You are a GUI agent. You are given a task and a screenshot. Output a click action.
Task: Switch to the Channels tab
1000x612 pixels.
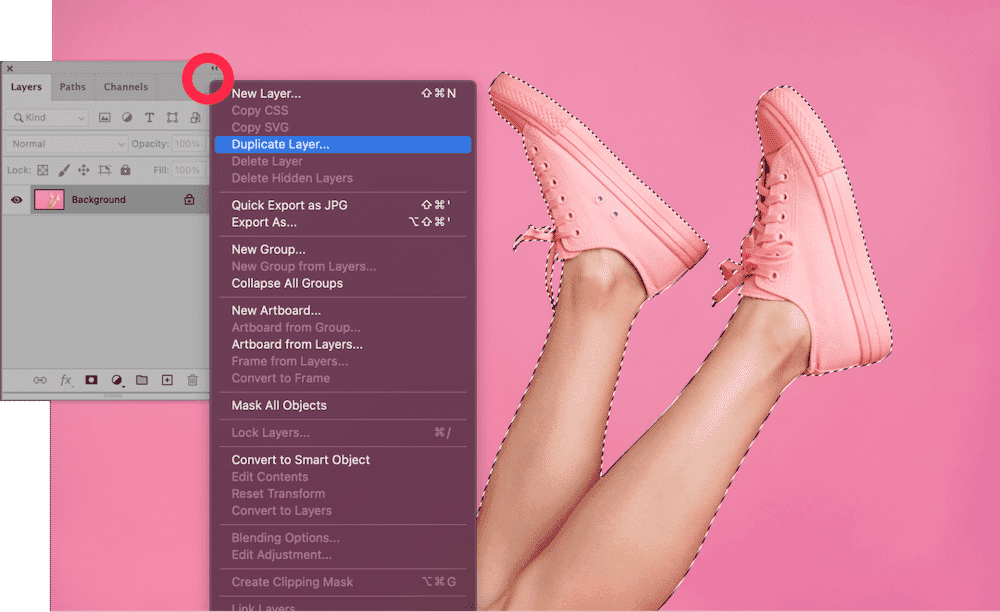click(x=126, y=87)
